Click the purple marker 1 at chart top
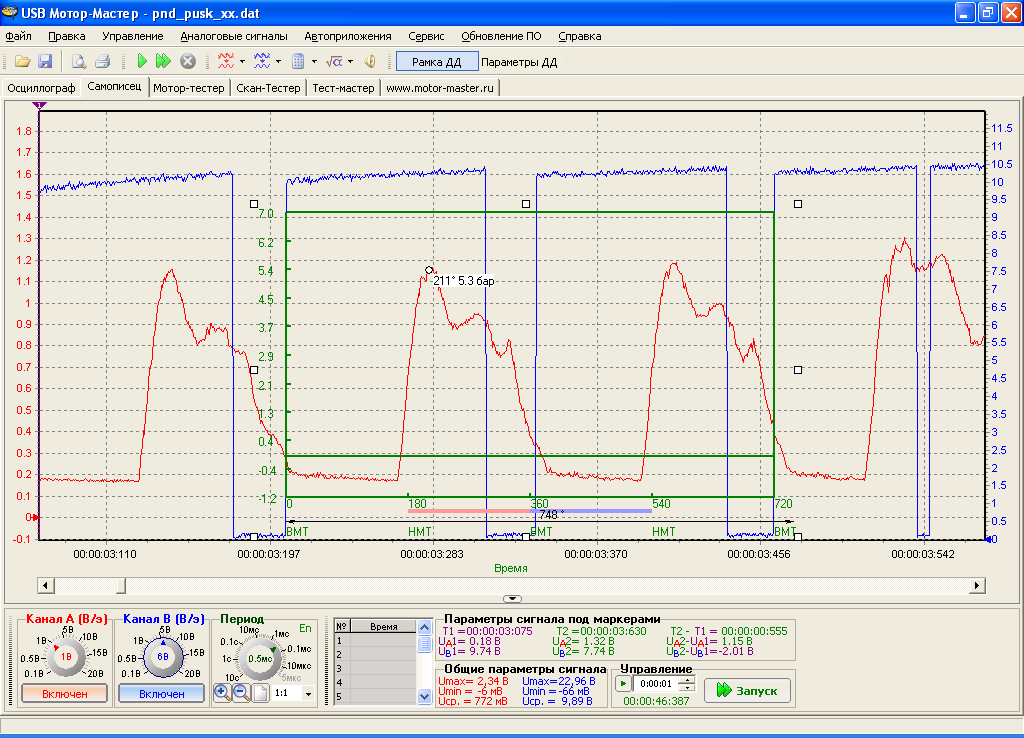 [x=40, y=105]
